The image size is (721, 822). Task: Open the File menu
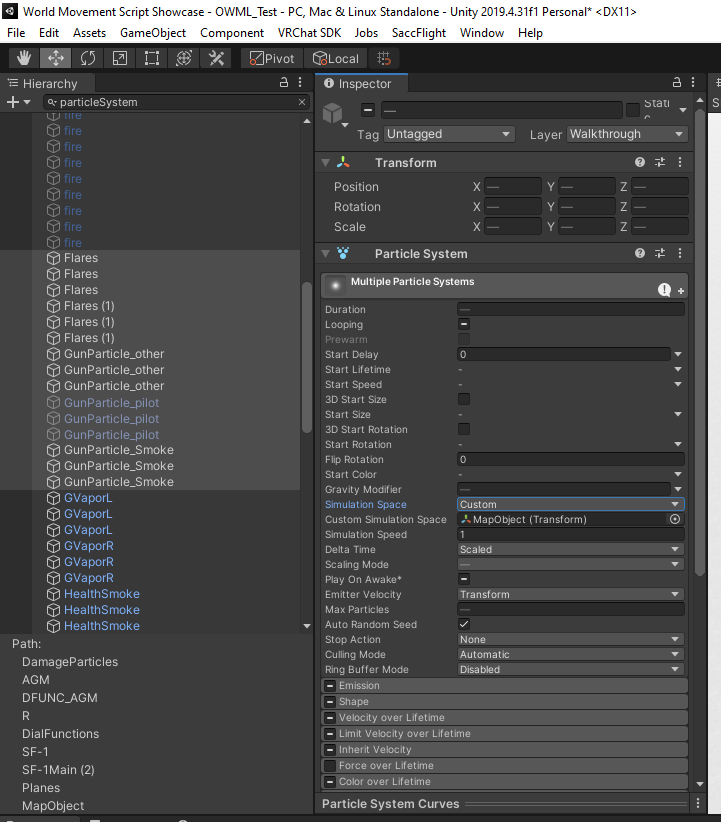16,33
